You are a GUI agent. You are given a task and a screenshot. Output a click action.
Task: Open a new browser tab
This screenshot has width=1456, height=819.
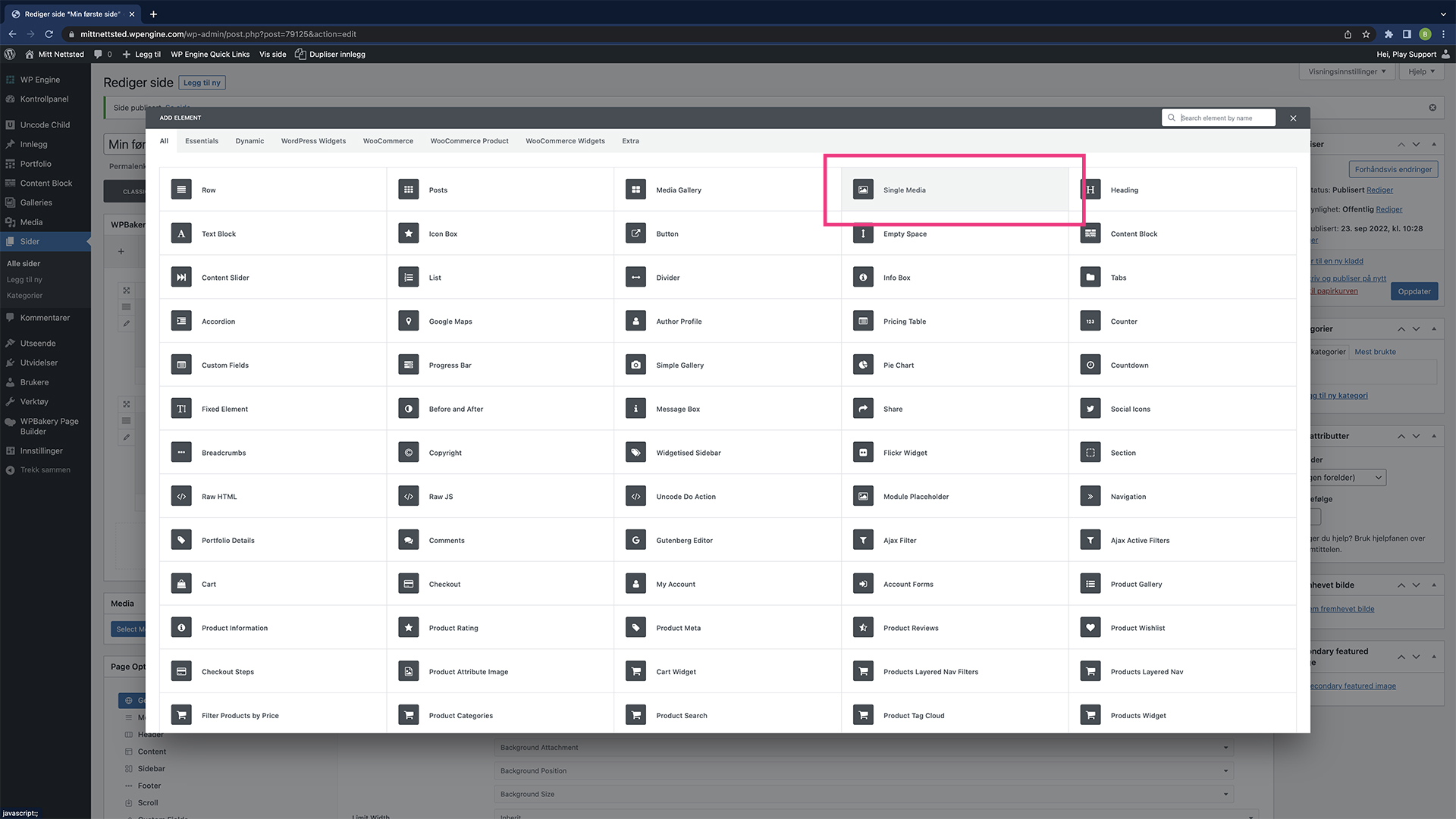coord(153,14)
